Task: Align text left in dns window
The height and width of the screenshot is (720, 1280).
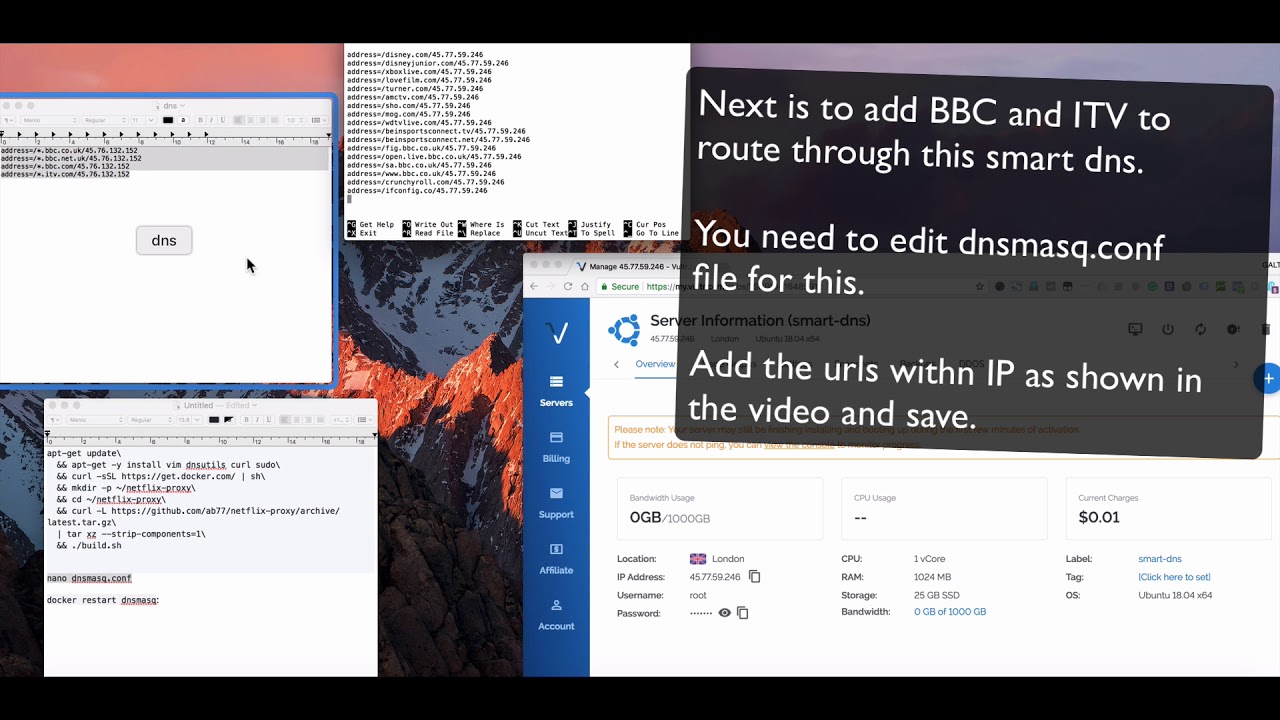Action: 238,120
